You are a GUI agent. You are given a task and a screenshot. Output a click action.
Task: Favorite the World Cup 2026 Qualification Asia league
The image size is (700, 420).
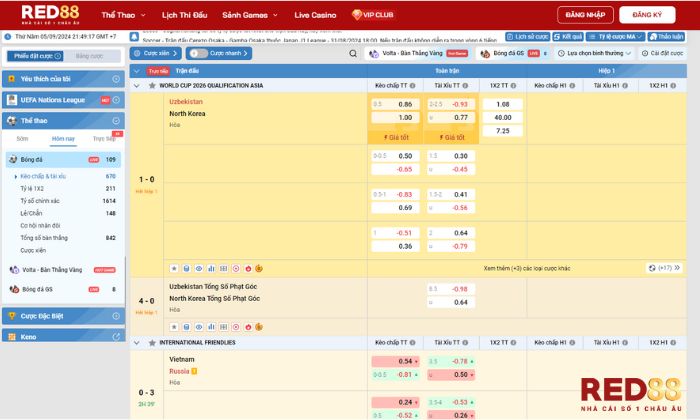pyautogui.click(x=152, y=86)
